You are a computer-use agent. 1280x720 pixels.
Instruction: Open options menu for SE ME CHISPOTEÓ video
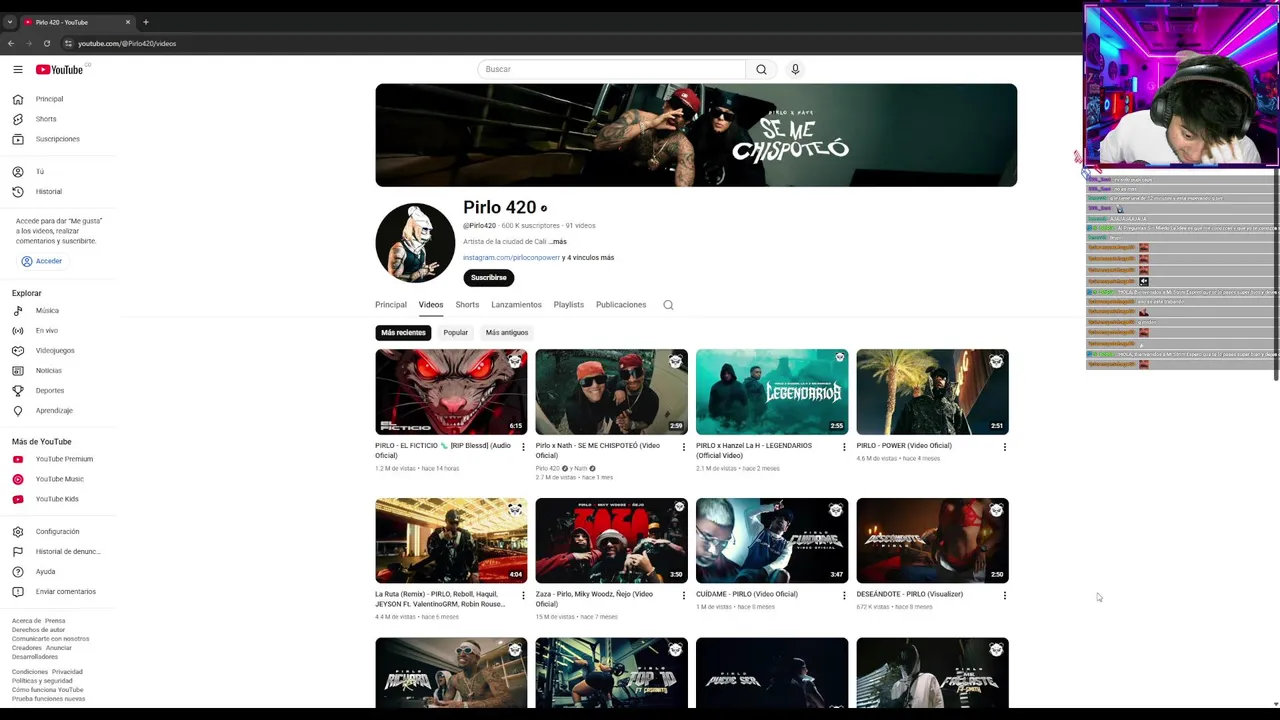[x=684, y=447]
